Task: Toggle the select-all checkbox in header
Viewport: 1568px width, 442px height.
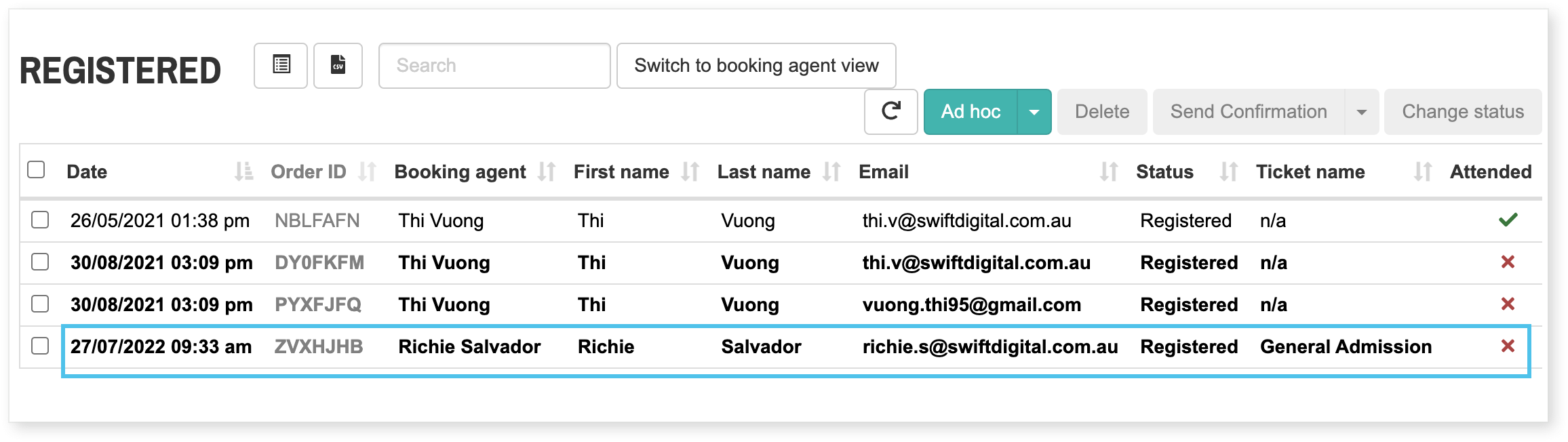Action: click(37, 170)
